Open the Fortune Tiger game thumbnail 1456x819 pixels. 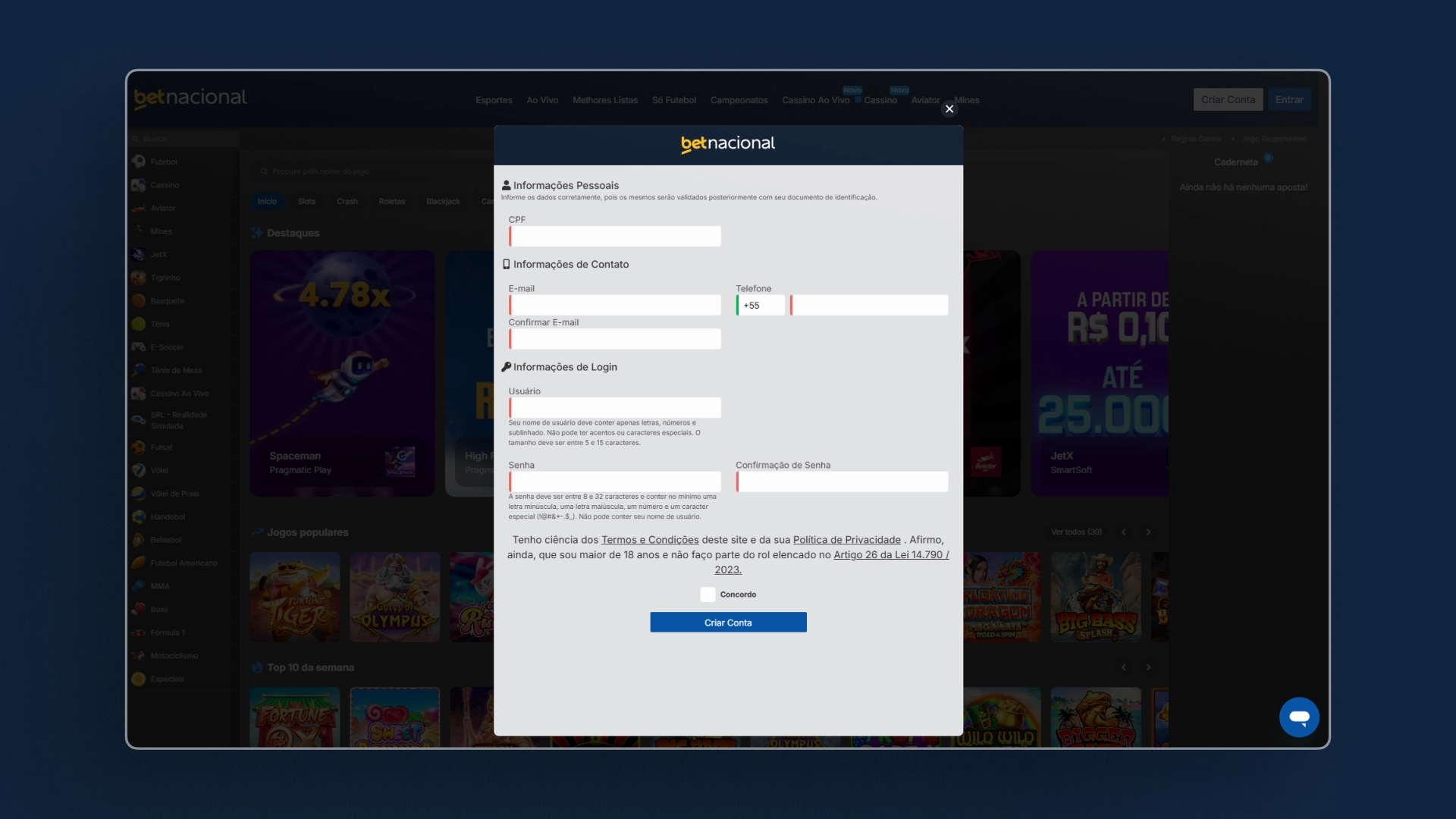(295, 597)
